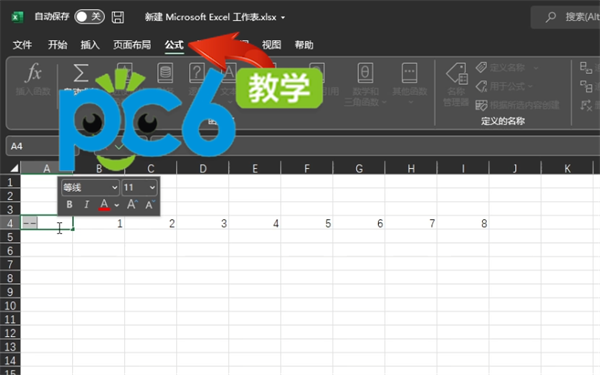The height and width of the screenshot is (375, 600).
Task: Click Bold in the mini toolbar
Action: 69,205
